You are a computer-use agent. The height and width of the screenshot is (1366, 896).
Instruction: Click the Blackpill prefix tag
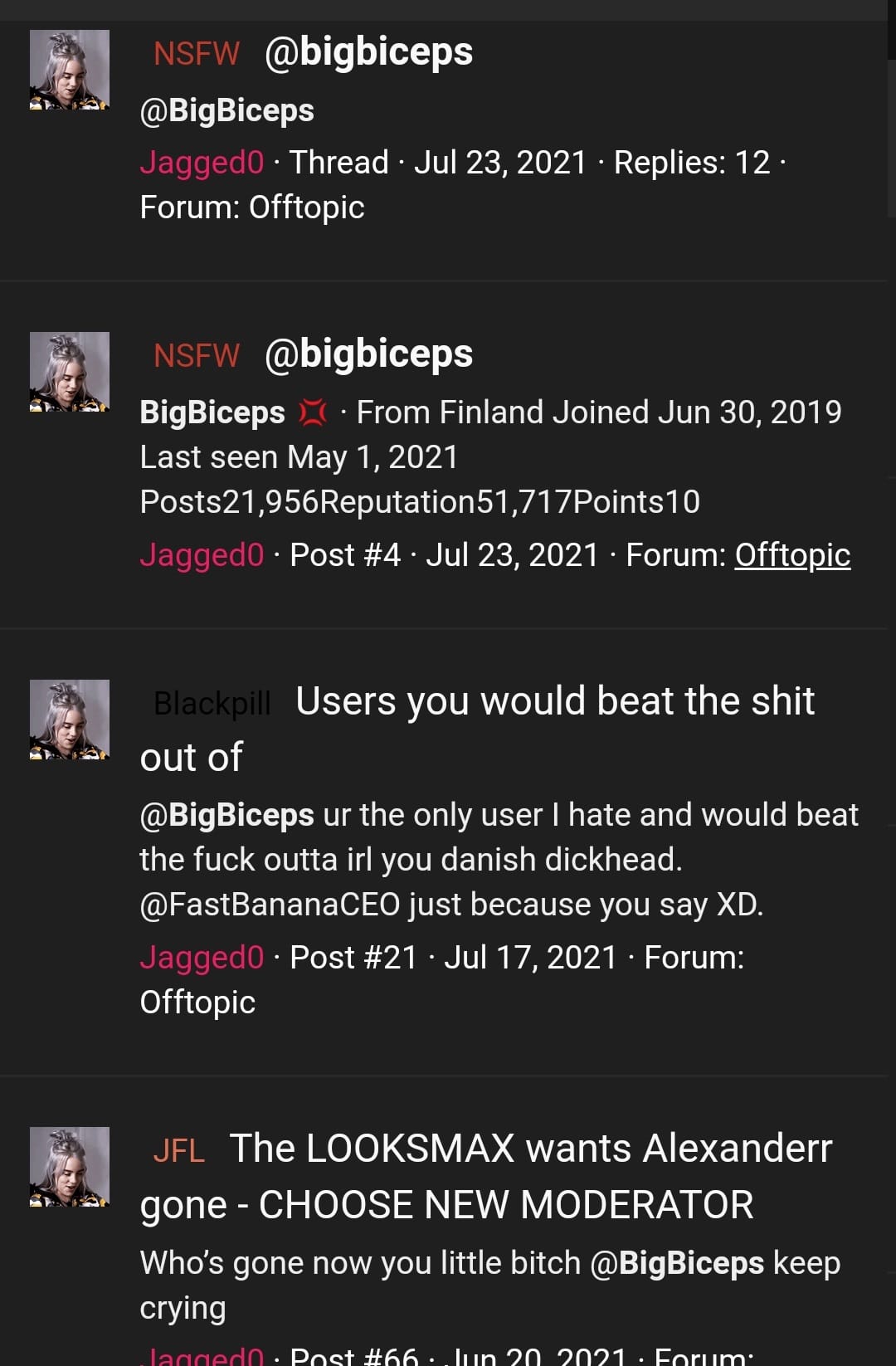click(x=212, y=704)
